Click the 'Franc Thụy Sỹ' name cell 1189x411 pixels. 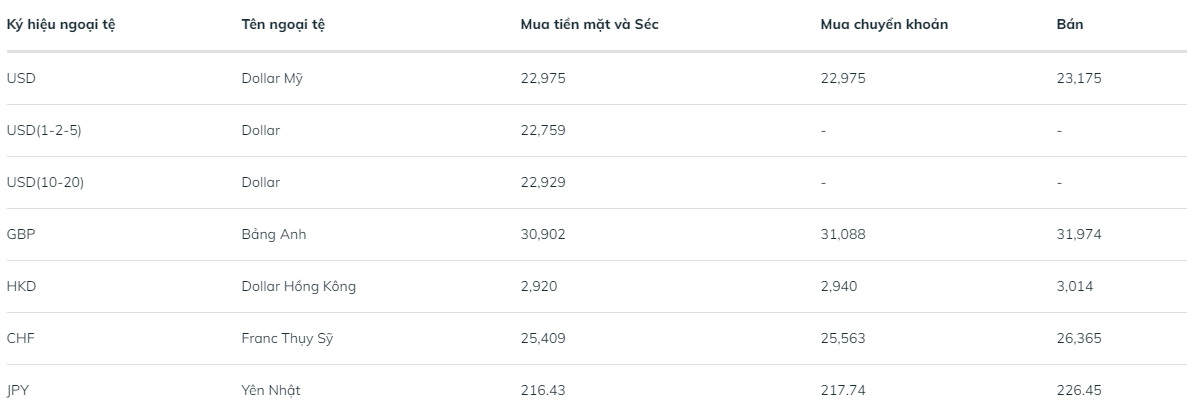click(x=287, y=338)
